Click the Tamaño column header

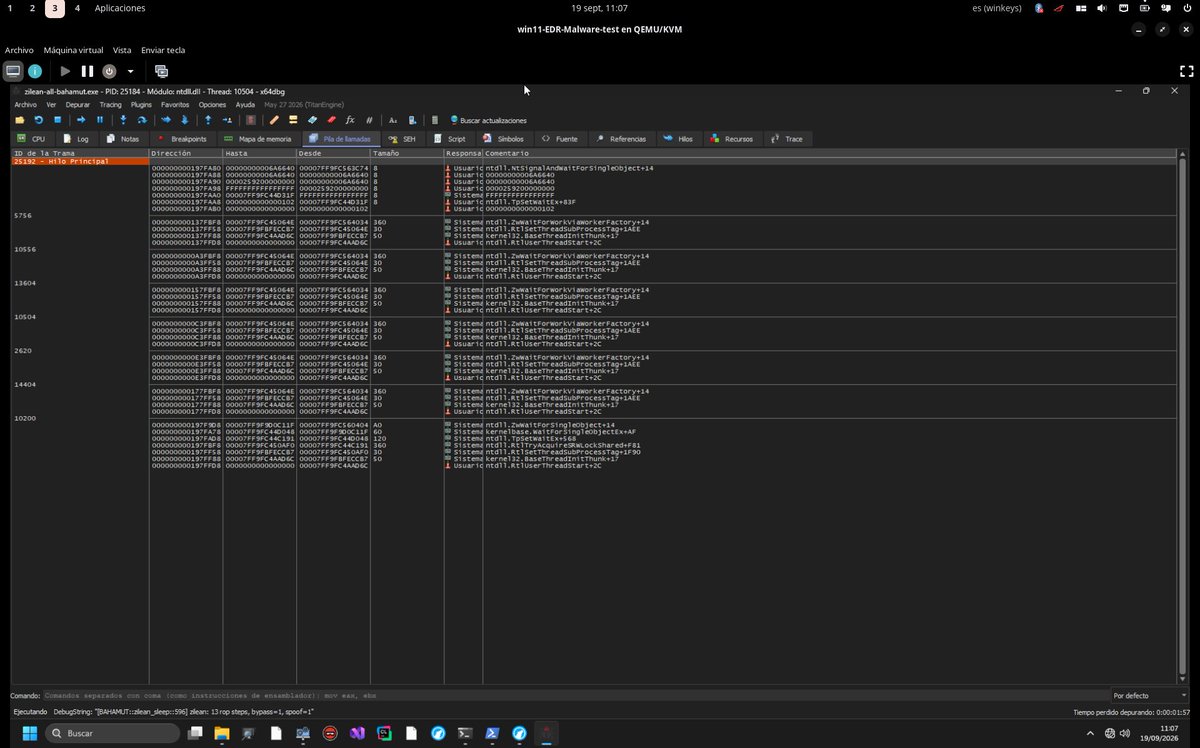pos(407,153)
